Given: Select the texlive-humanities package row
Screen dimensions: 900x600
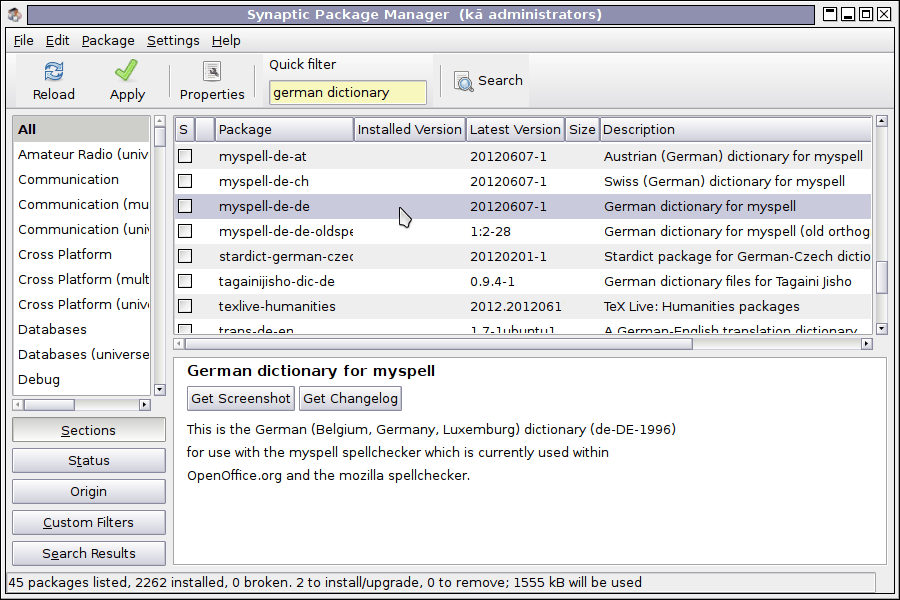Looking at the screenshot, I should pyautogui.click(x=523, y=306).
